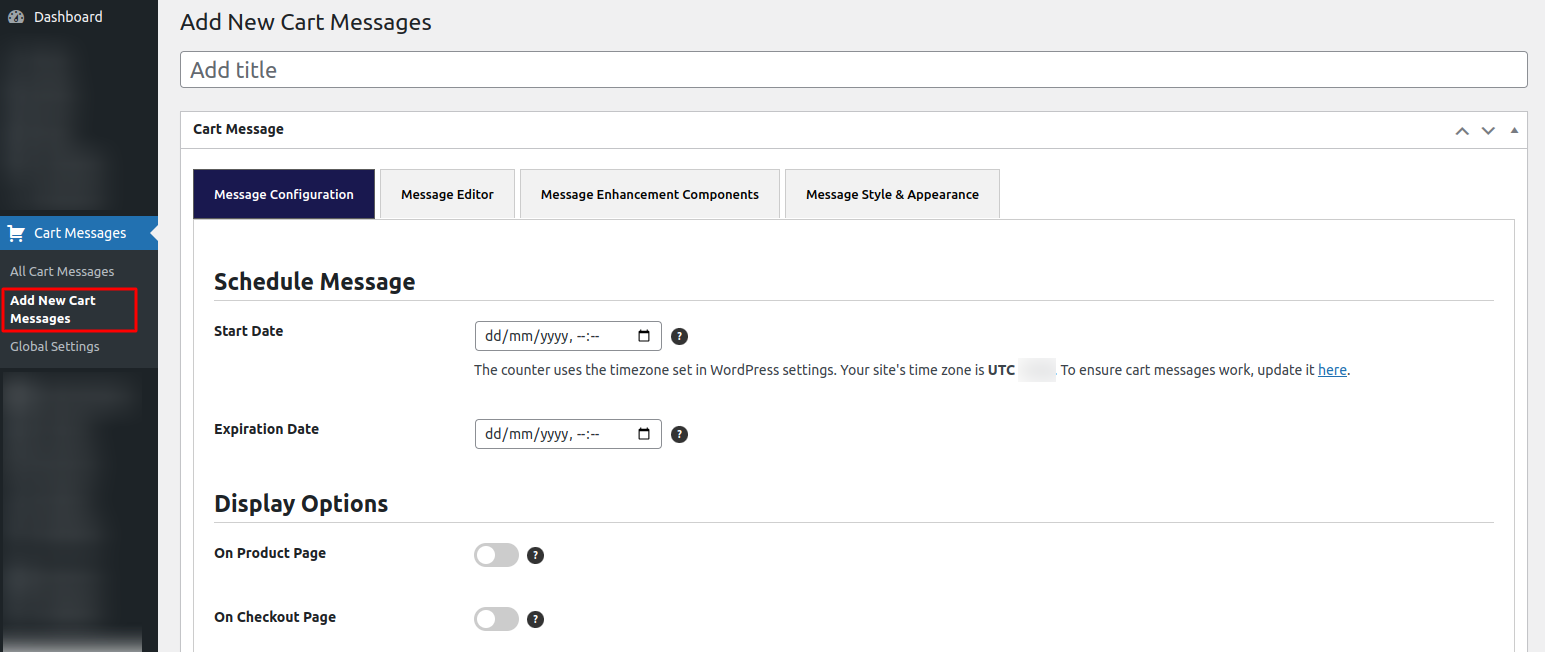Enable the On Product Page toggle

pyautogui.click(x=496, y=555)
